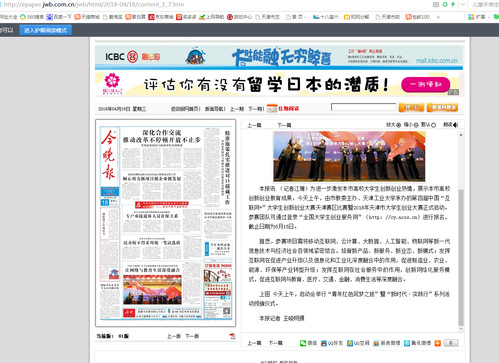Share to QQ空间 star icon

pos(350,343)
